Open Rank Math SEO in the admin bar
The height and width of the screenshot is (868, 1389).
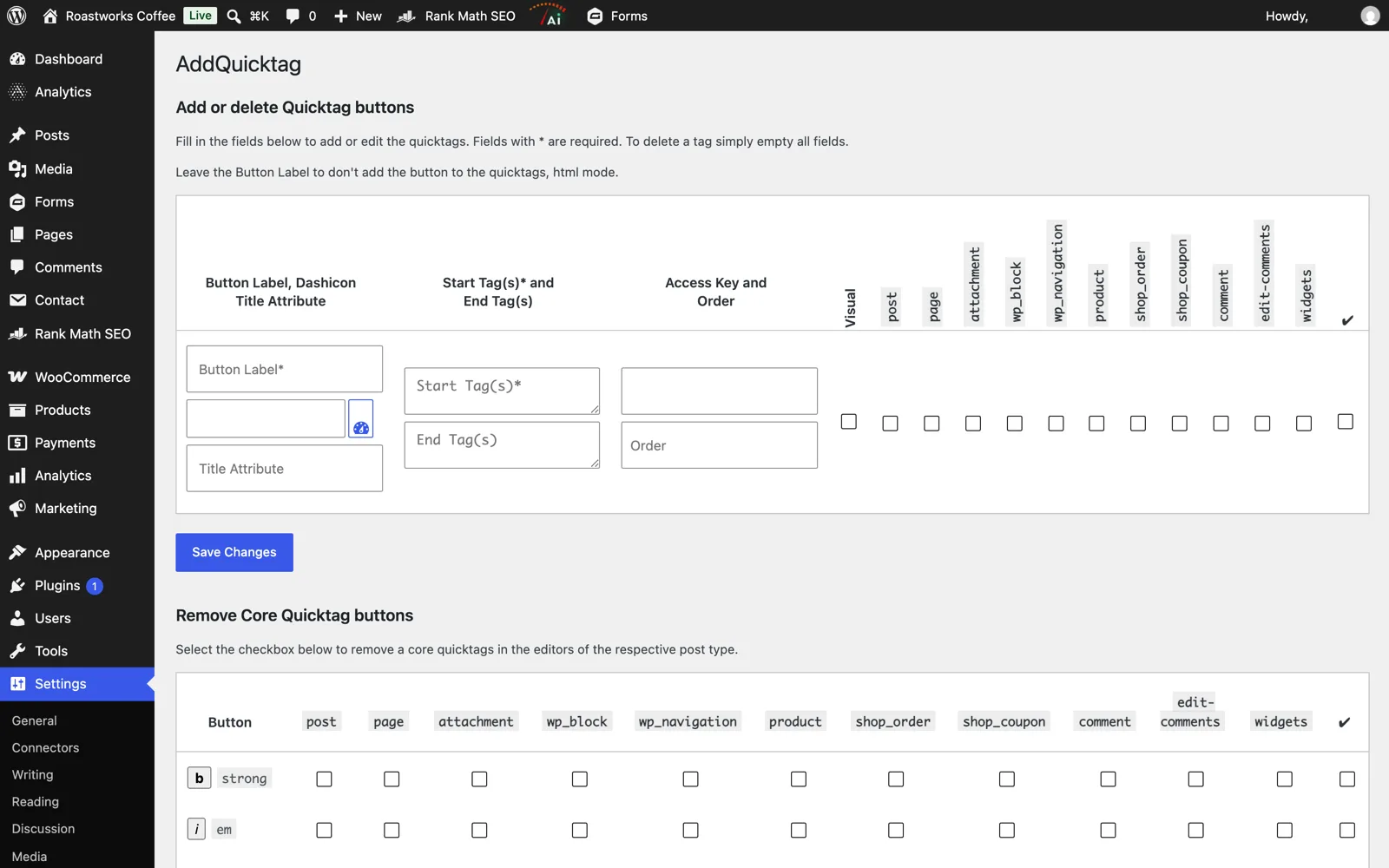pos(457,16)
